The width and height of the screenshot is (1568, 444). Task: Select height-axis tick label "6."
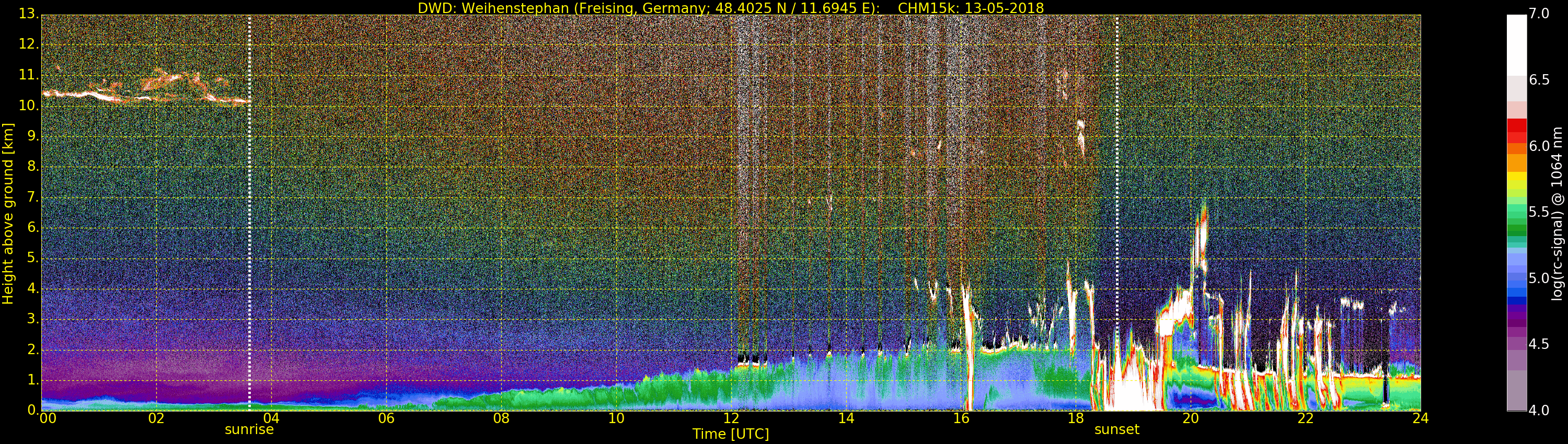(33, 227)
